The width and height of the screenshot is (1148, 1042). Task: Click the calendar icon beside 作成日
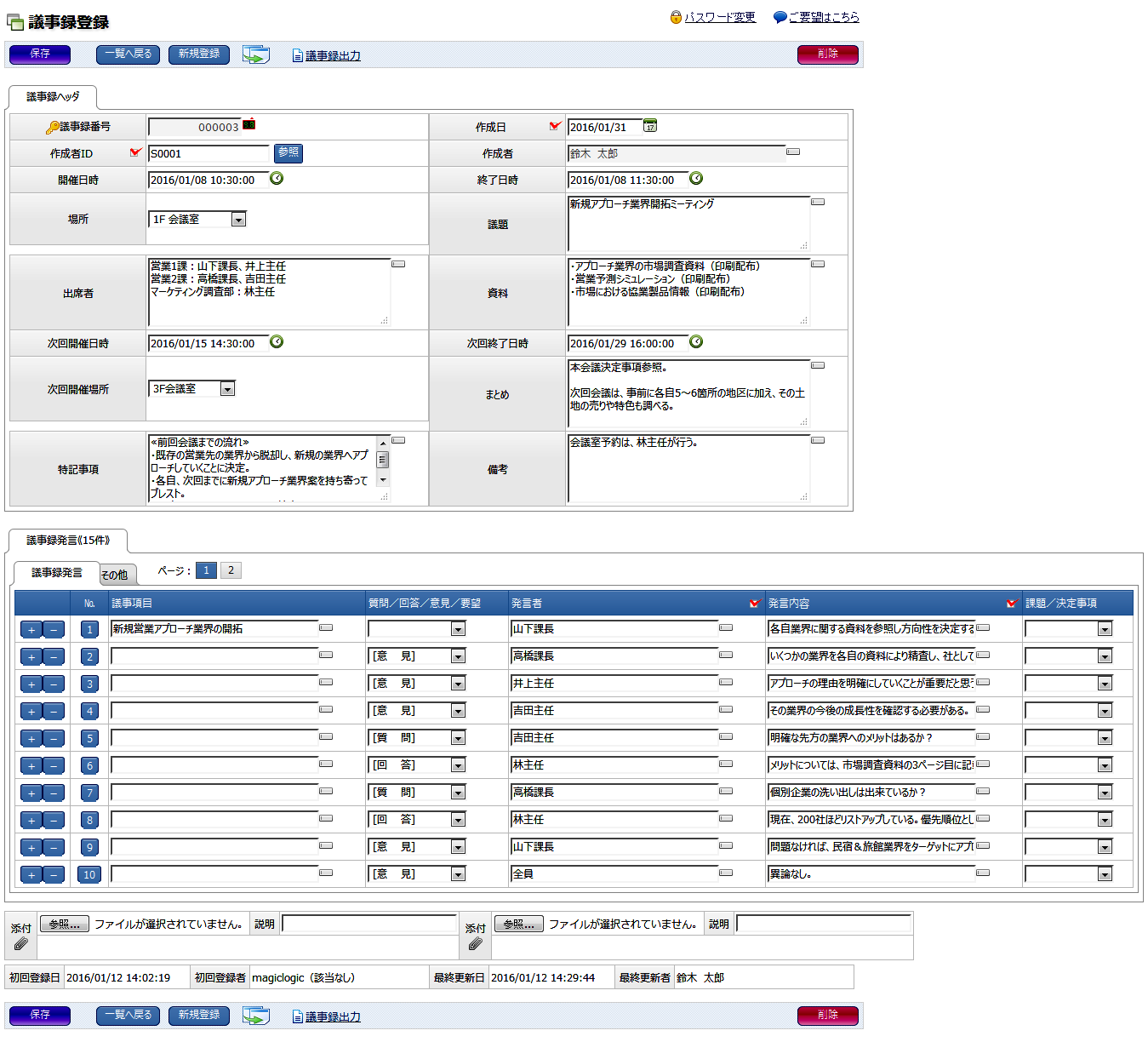[650, 126]
